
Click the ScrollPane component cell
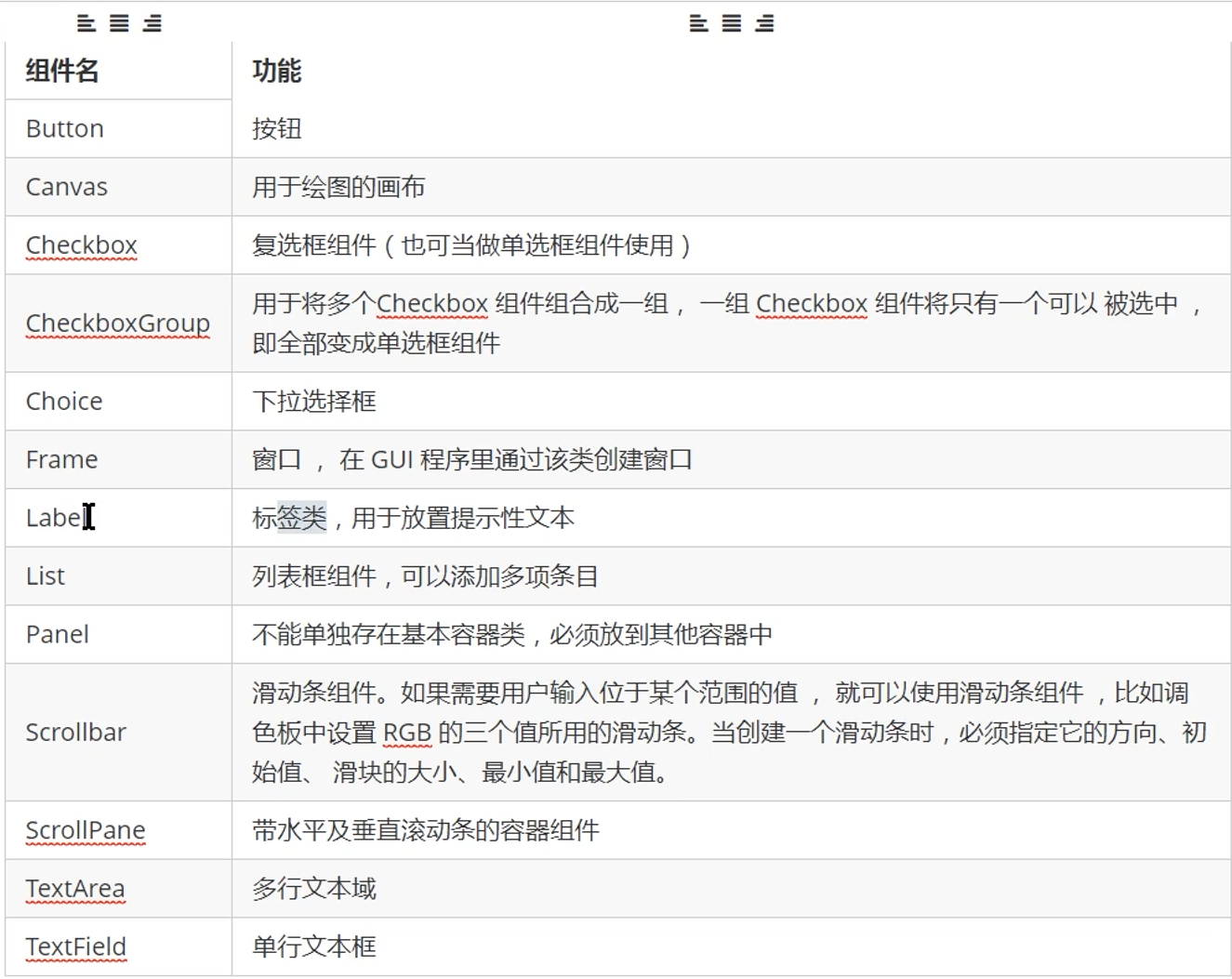[118, 830]
